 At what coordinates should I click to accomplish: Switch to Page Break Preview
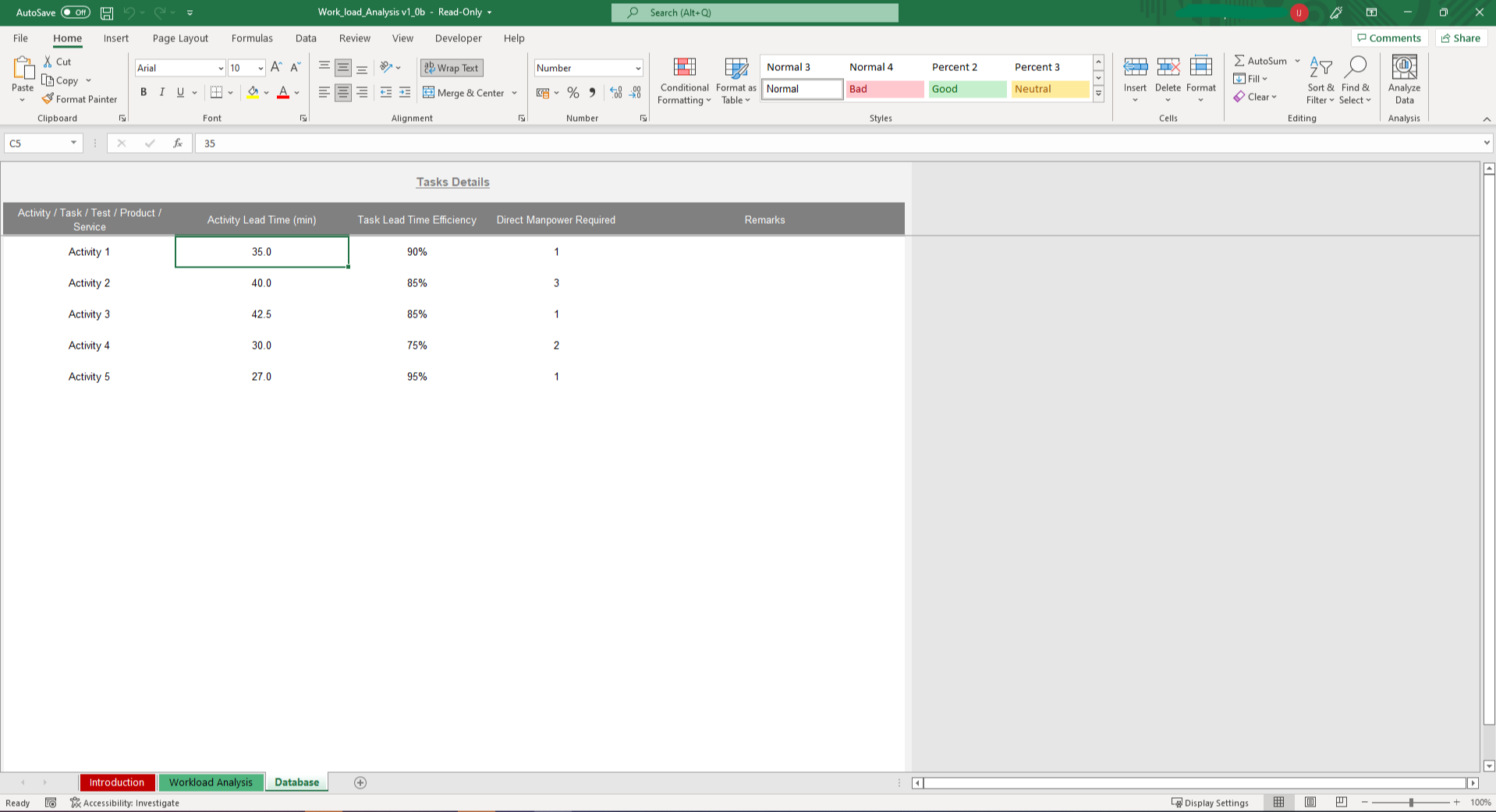tap(1342, 803)
